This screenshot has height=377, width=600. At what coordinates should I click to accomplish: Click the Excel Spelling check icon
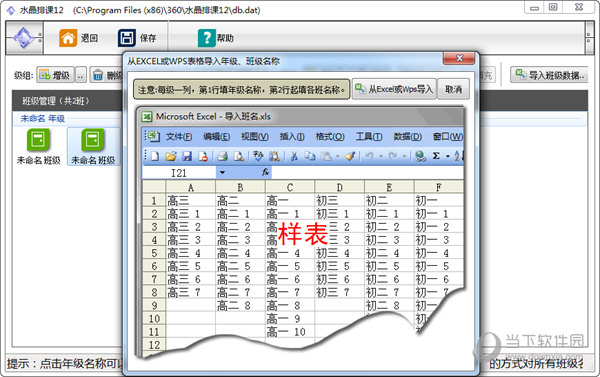258,156
